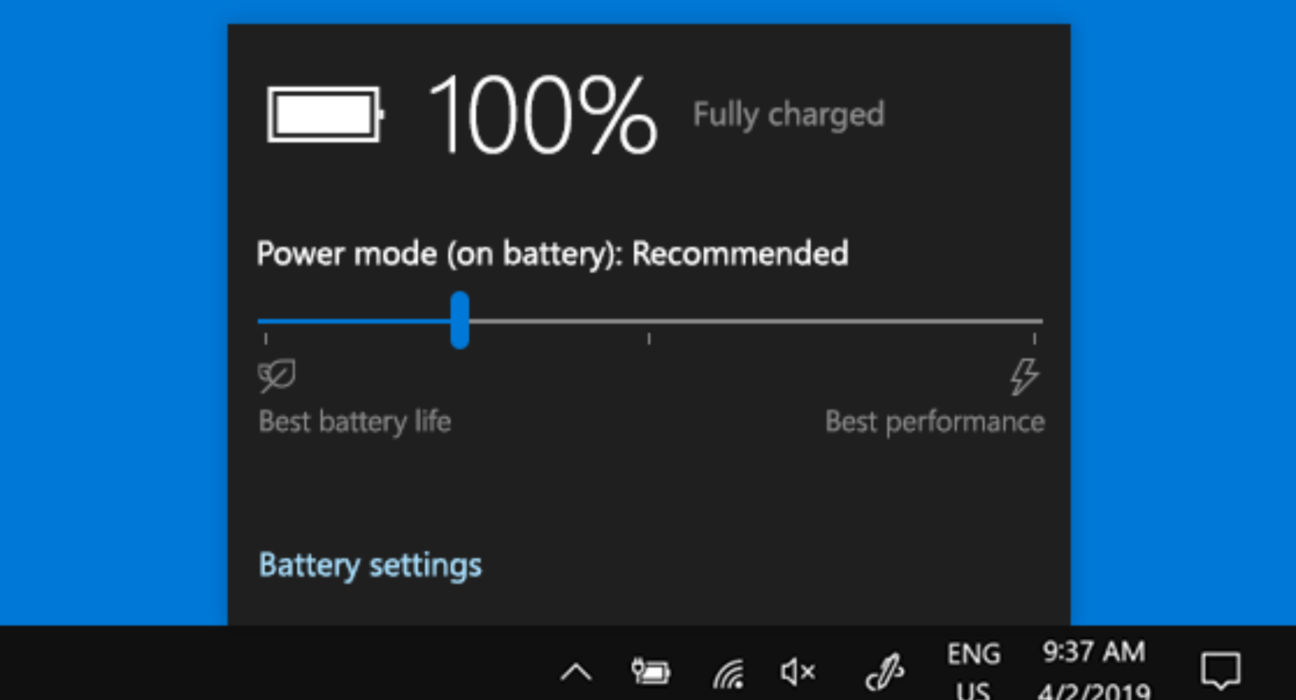Click the lightning bolt performance icon
The height and width of the screenshot is (700, 1296).
(1024, 377)
